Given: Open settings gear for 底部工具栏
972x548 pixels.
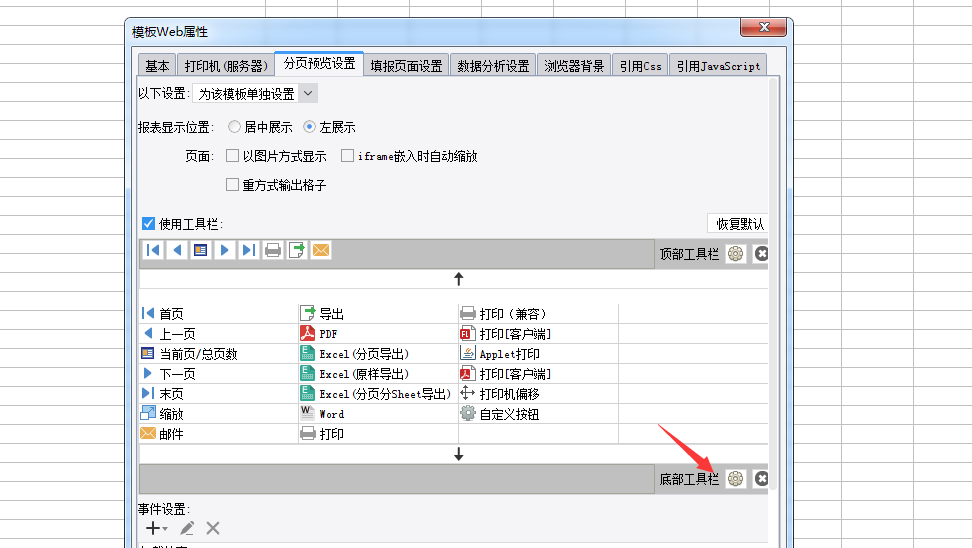Looking at the screenshot, I should tap(736, 479).
